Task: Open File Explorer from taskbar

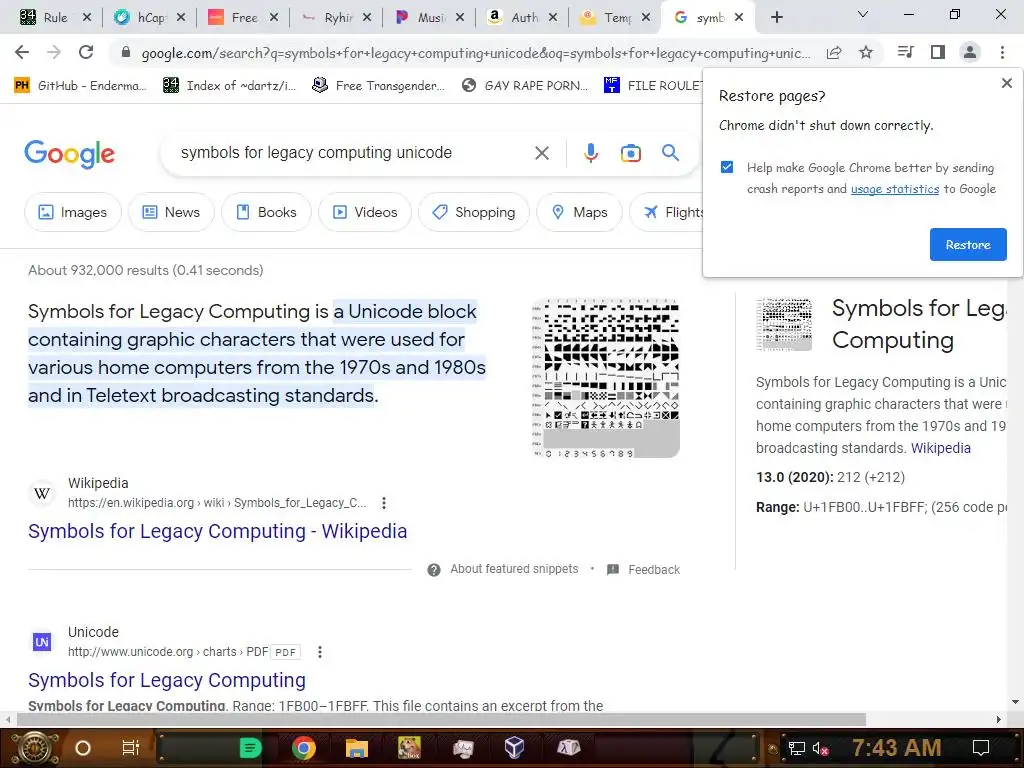Action: [357, 748]
